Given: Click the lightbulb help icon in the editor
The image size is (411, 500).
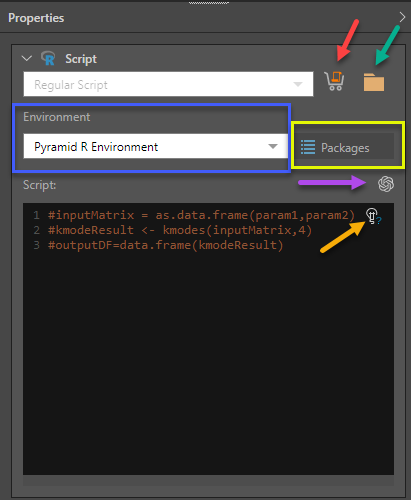Looking at the screenshot, I should (373, 216).
